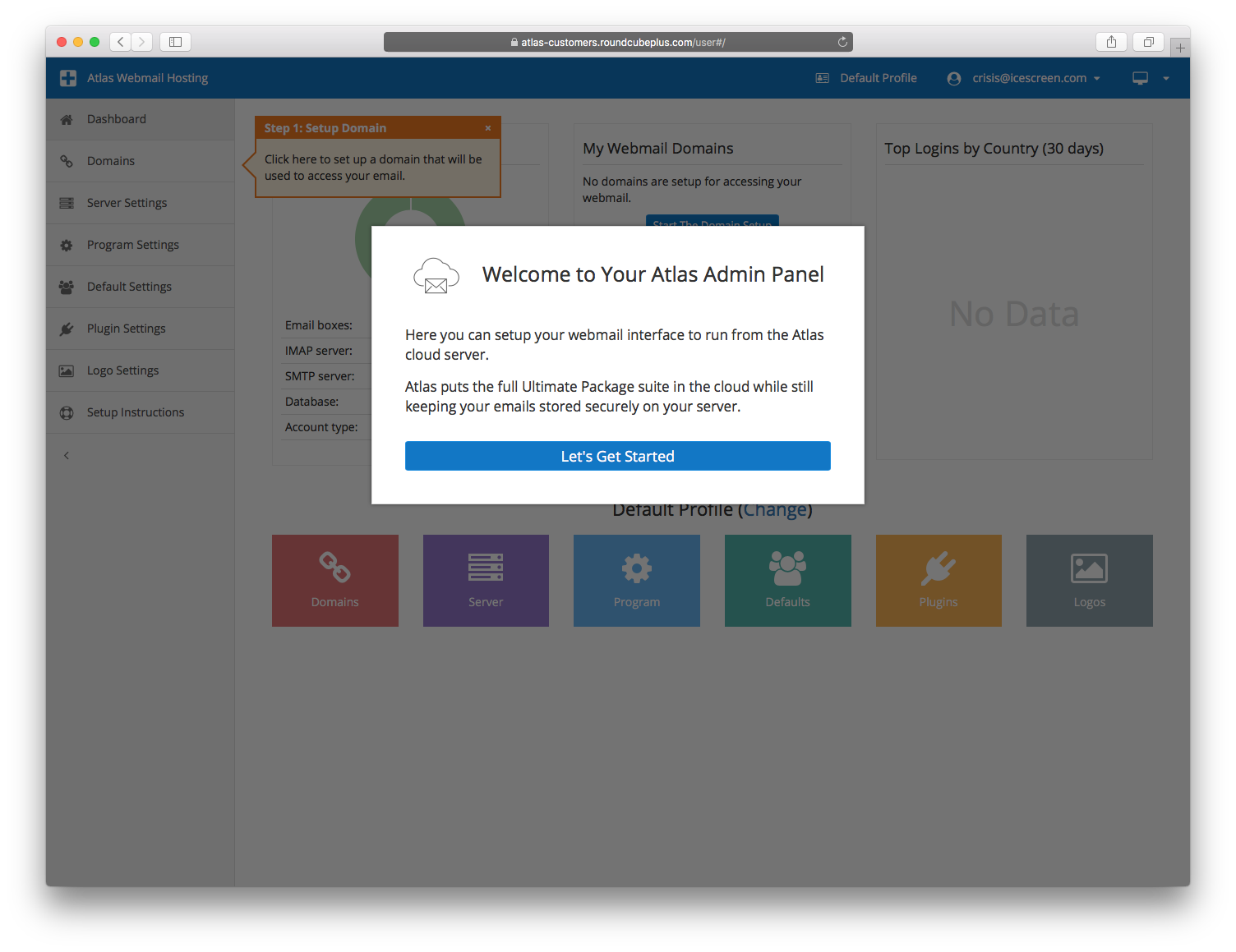Click the cloud mail icon in welcome dialog
This screenshot has width=1236, height=952.
click(x=436, y=275)
